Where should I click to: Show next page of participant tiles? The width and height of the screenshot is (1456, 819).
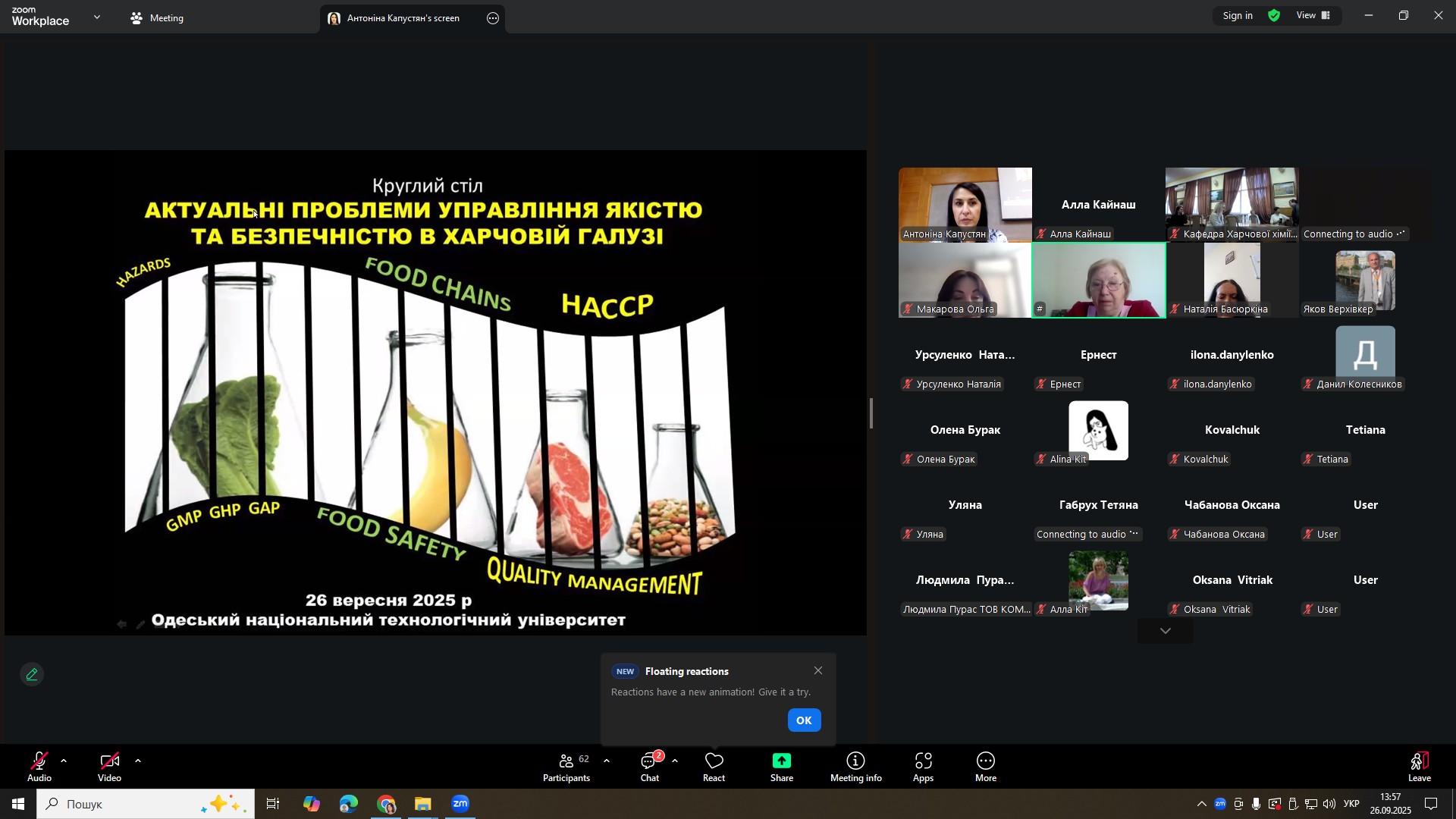1165,631
